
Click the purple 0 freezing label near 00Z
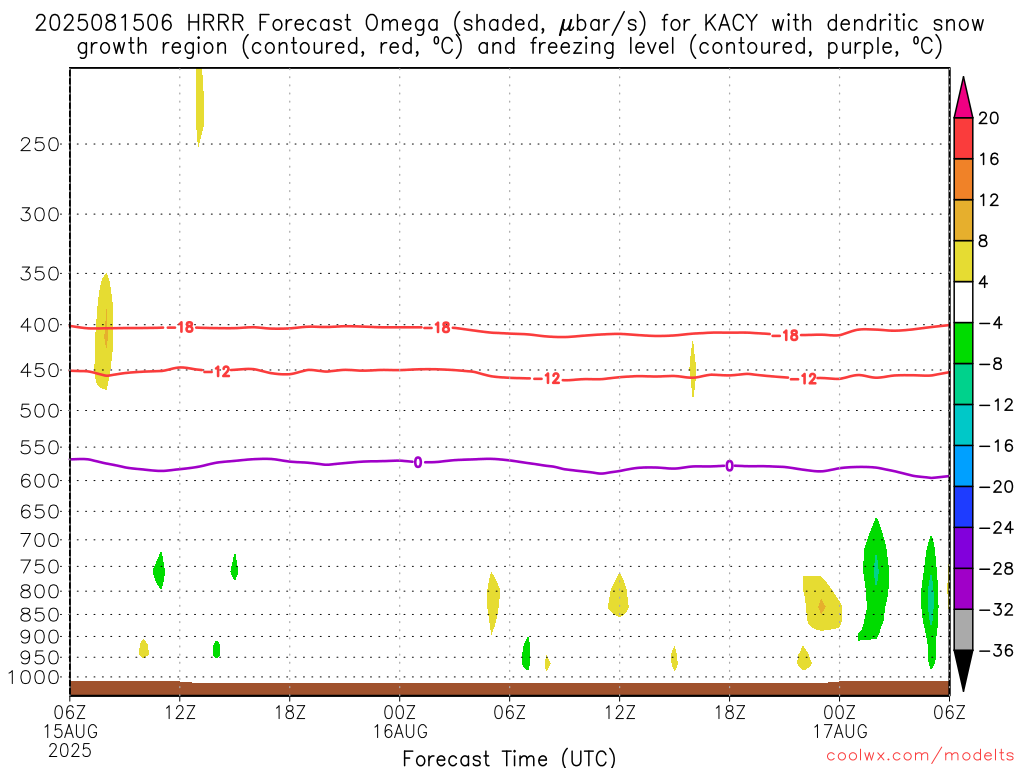tap(418, 462)
